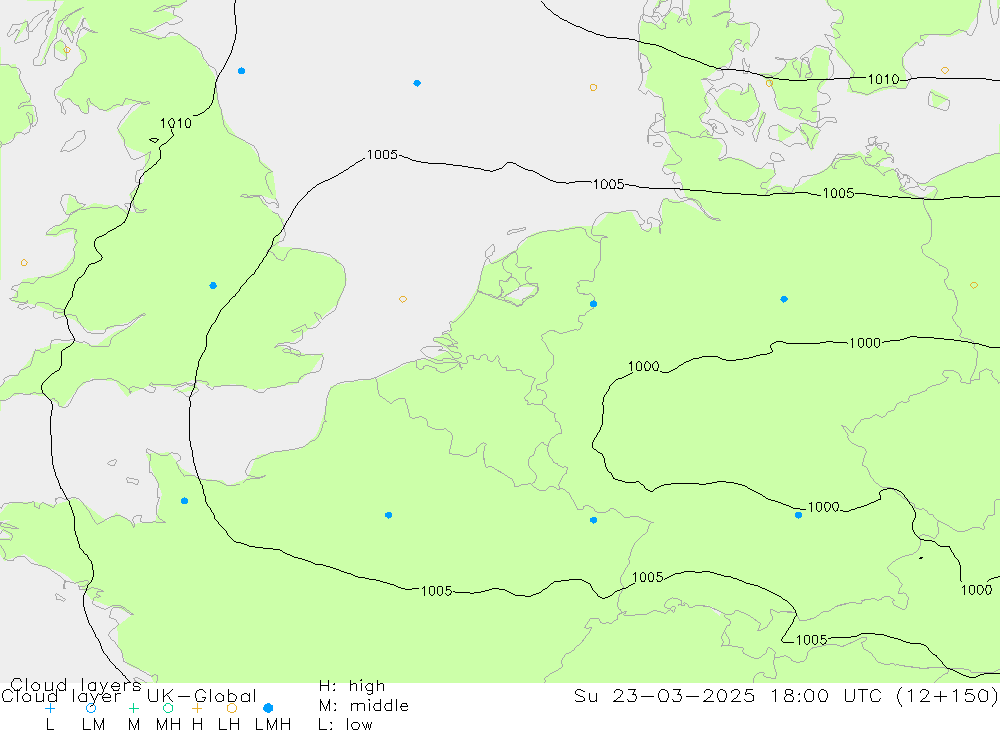Image resolution: width=1000 pixels, height=733 pixels.
Task: Select the blue marker over north-central France
Action: pyautogui.click(x=388, y=515)
